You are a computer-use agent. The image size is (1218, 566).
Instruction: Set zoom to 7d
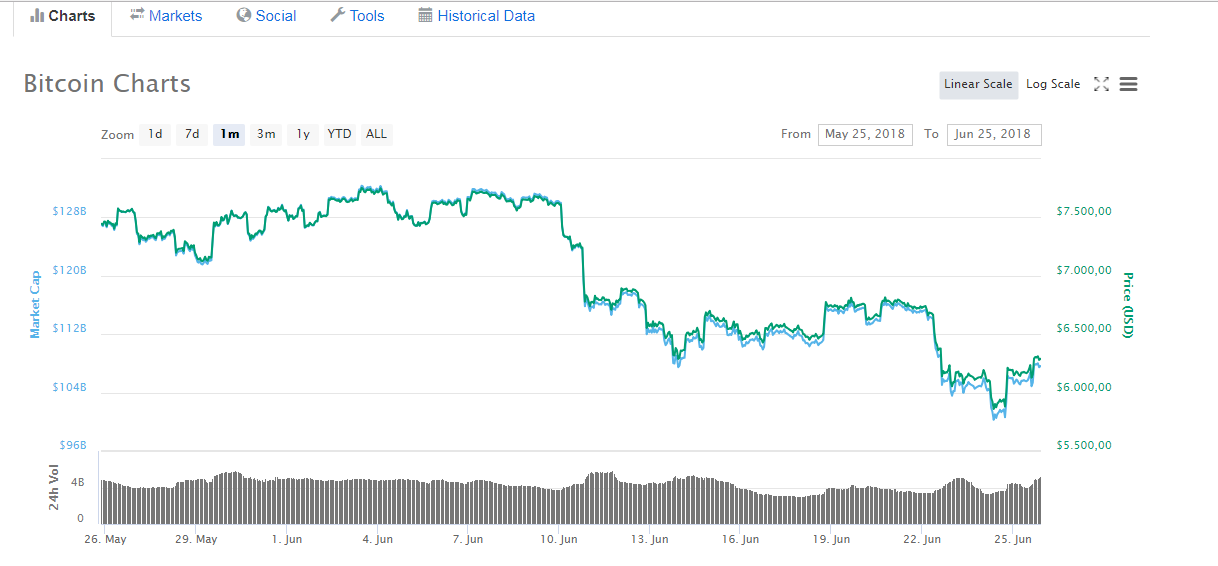tap(192, 134)
